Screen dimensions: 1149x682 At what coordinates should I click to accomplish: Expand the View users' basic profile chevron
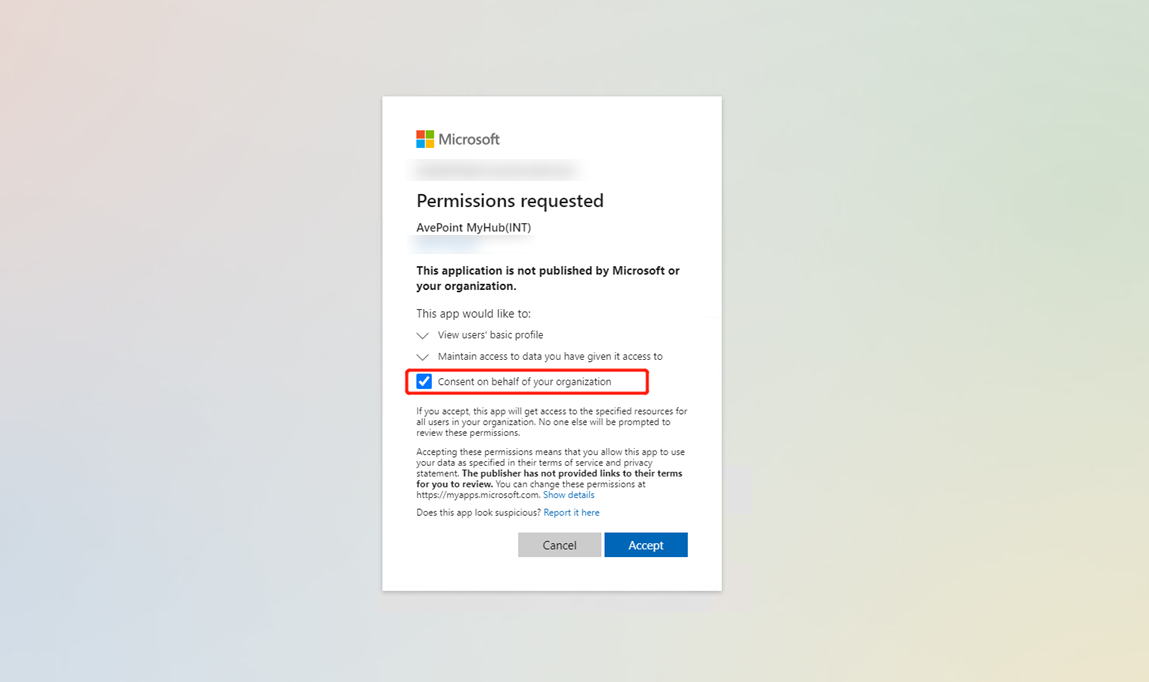click(x=423, y=336)
